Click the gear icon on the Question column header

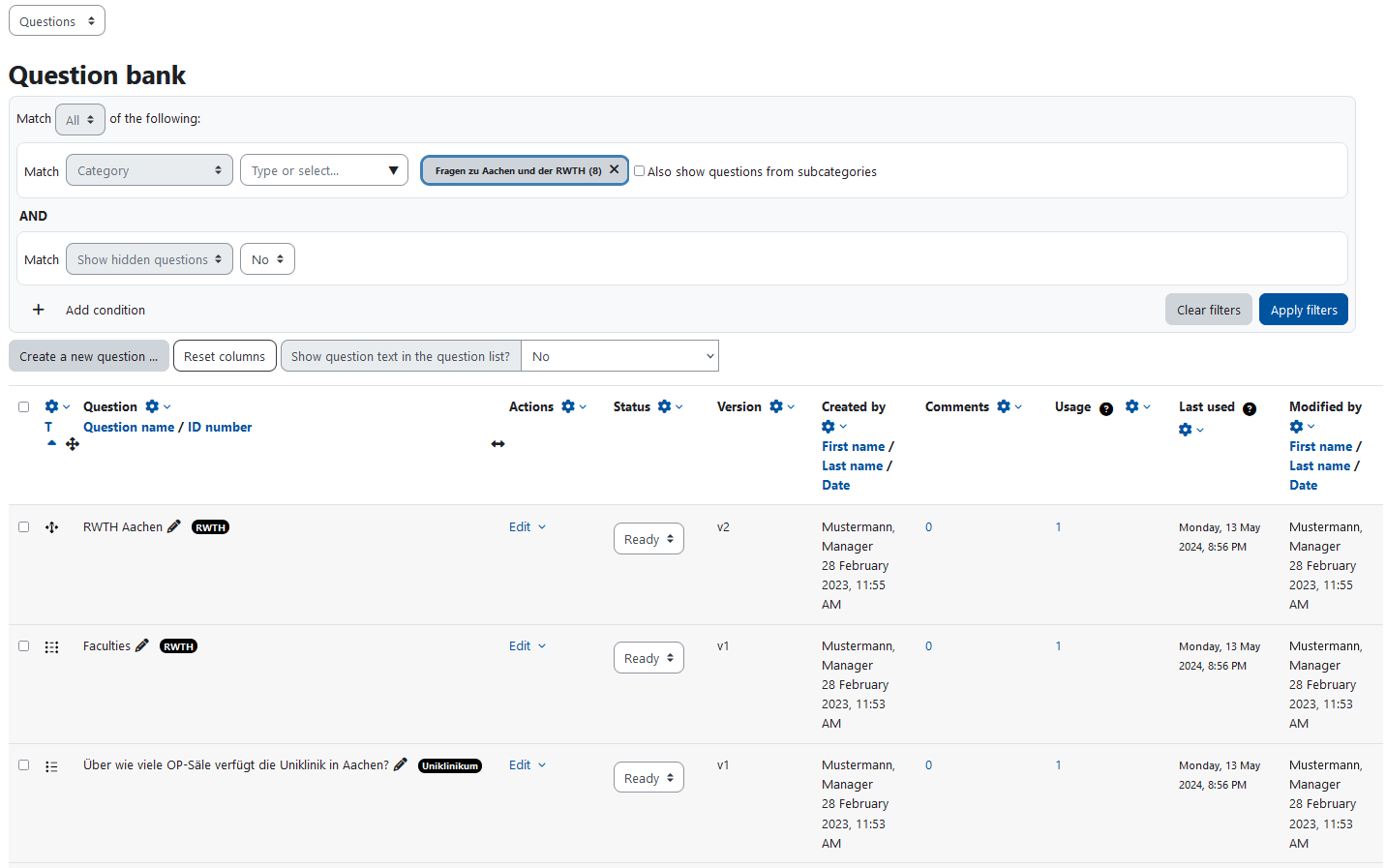152,405
